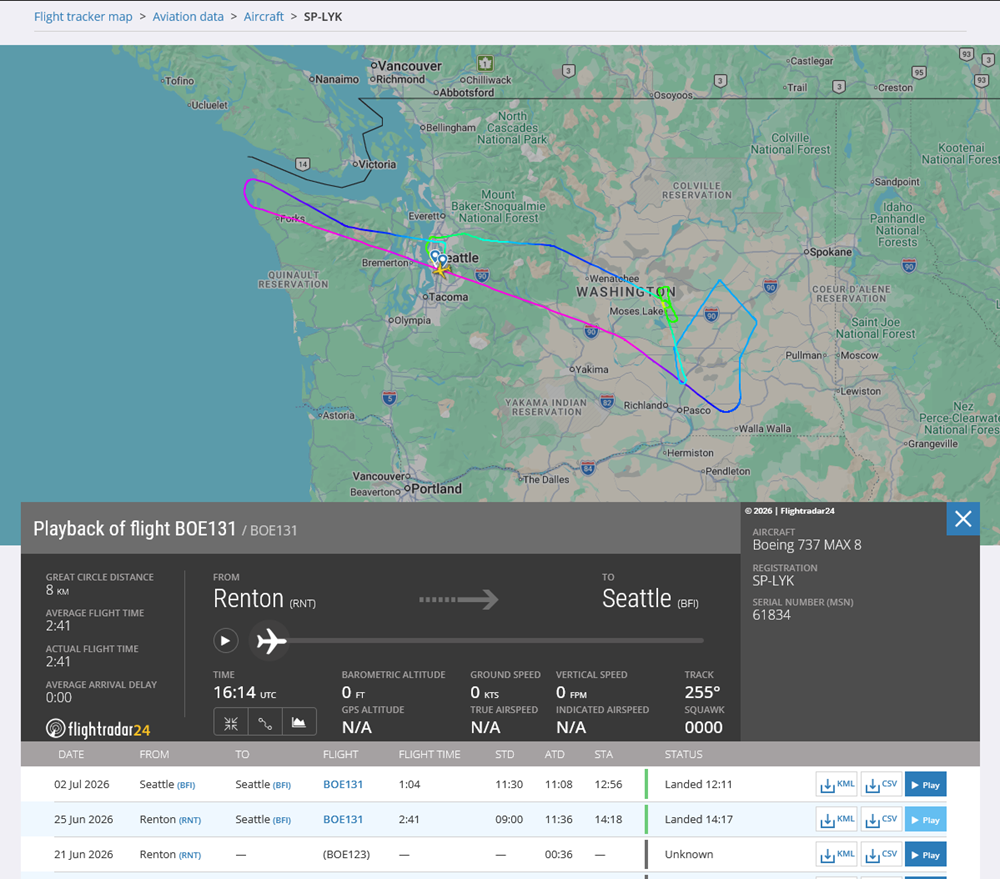Click the ATD column header
Image resolution: width=1000 pixels, height=879 pixels.
[x=554, y=754]
